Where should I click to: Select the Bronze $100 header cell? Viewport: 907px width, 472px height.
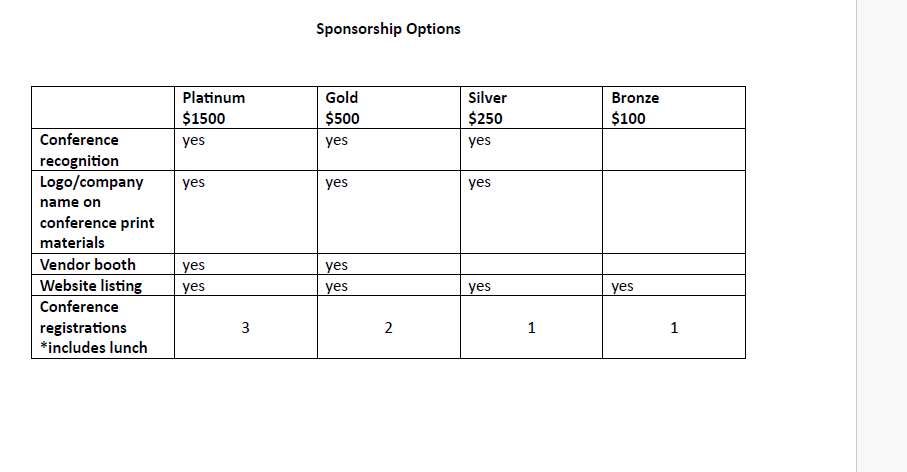(674, 108)
